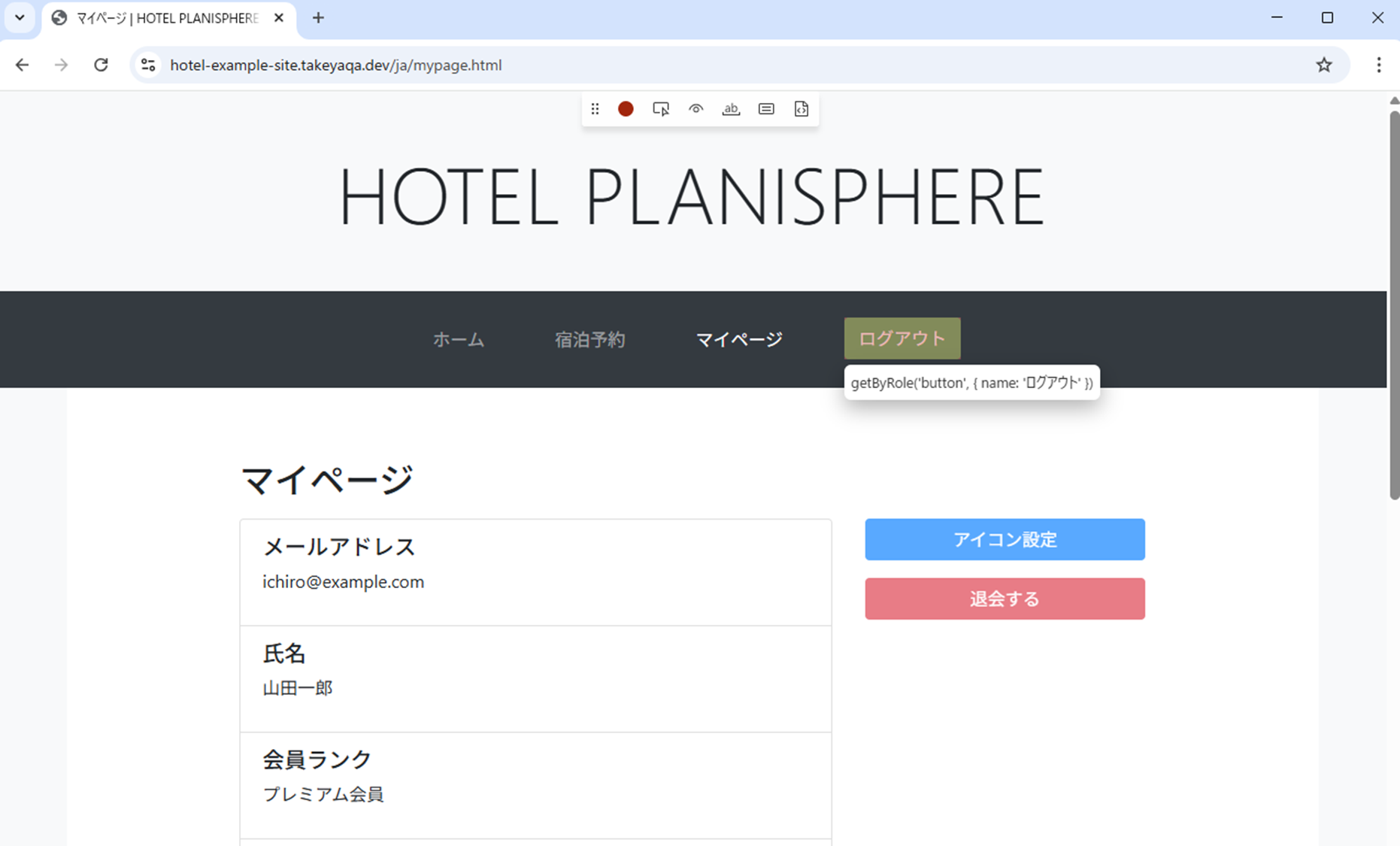Go back to the previous page
Viewport: 1400px width, 846px height.
23,65
